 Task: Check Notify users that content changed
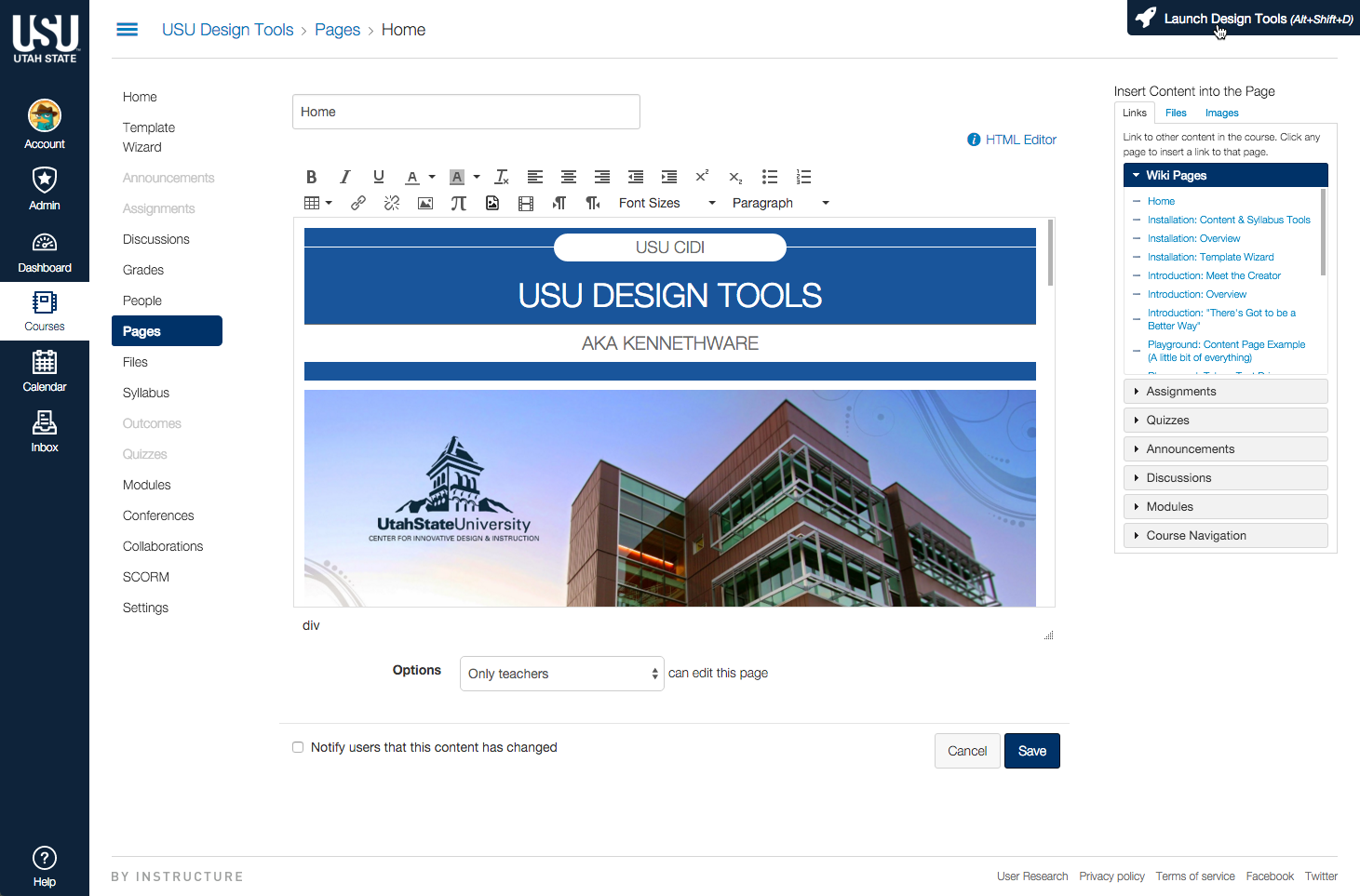click(298, 747)
